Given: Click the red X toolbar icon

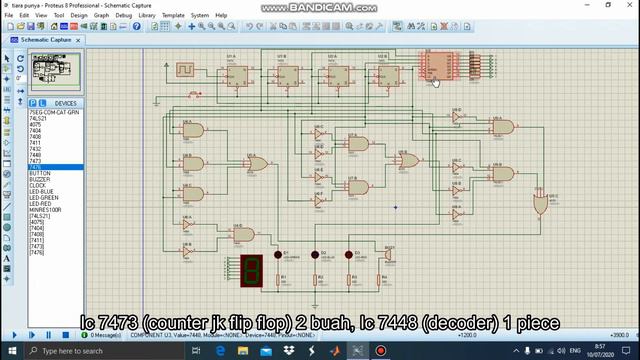Looking at the screenshot, I should coord(444,27).
